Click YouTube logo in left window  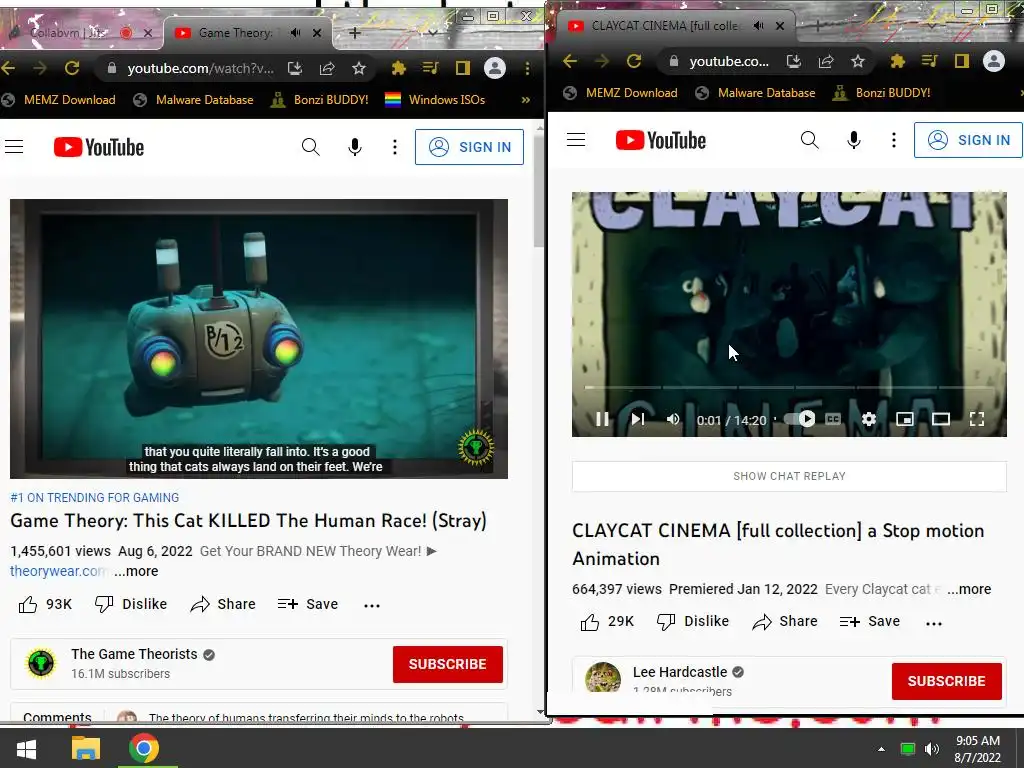pyautogui.click(x=99, y=147)
